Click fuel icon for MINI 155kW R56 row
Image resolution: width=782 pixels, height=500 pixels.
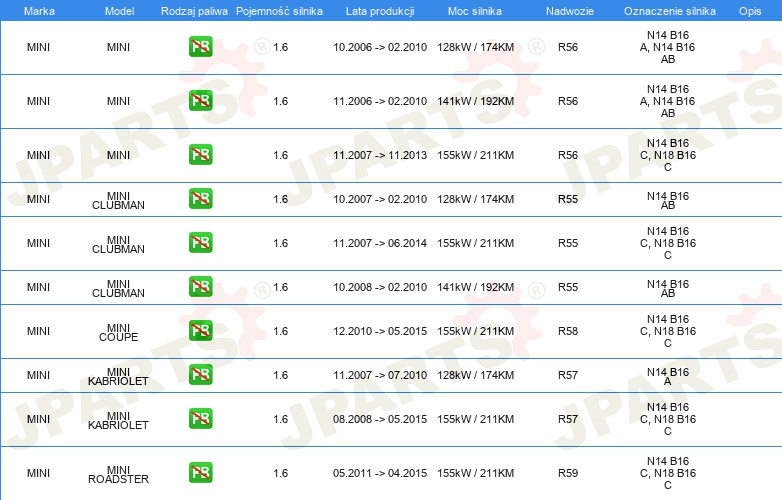pyautogui.click(x=200, y=155)
